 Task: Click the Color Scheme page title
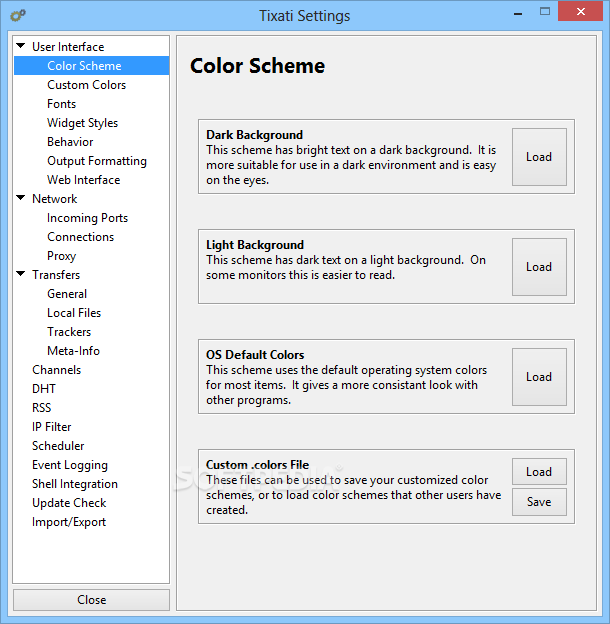click(x=257, y=66)
